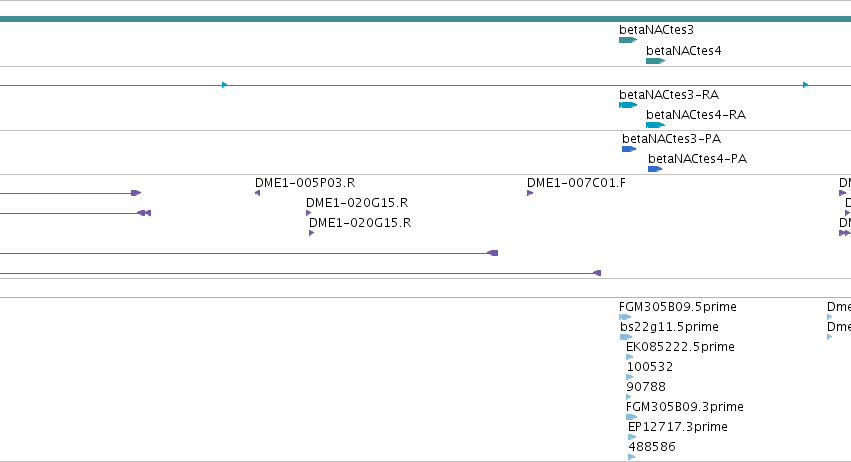This screenshot has width=851, height=462.
Task: Select the betaNACtes3-PA protein label
Action: click(x=671, y=139)
